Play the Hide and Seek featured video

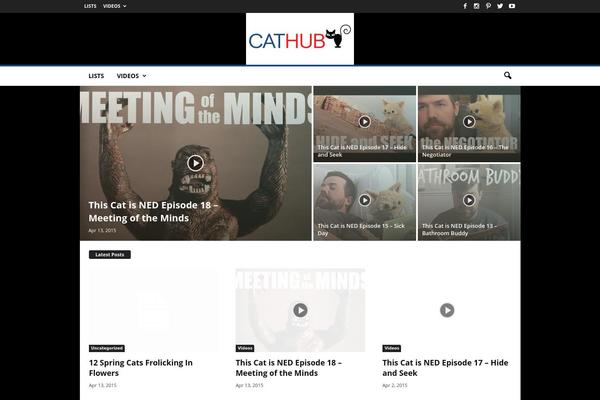pyautogui.click(x=365, y=122)
